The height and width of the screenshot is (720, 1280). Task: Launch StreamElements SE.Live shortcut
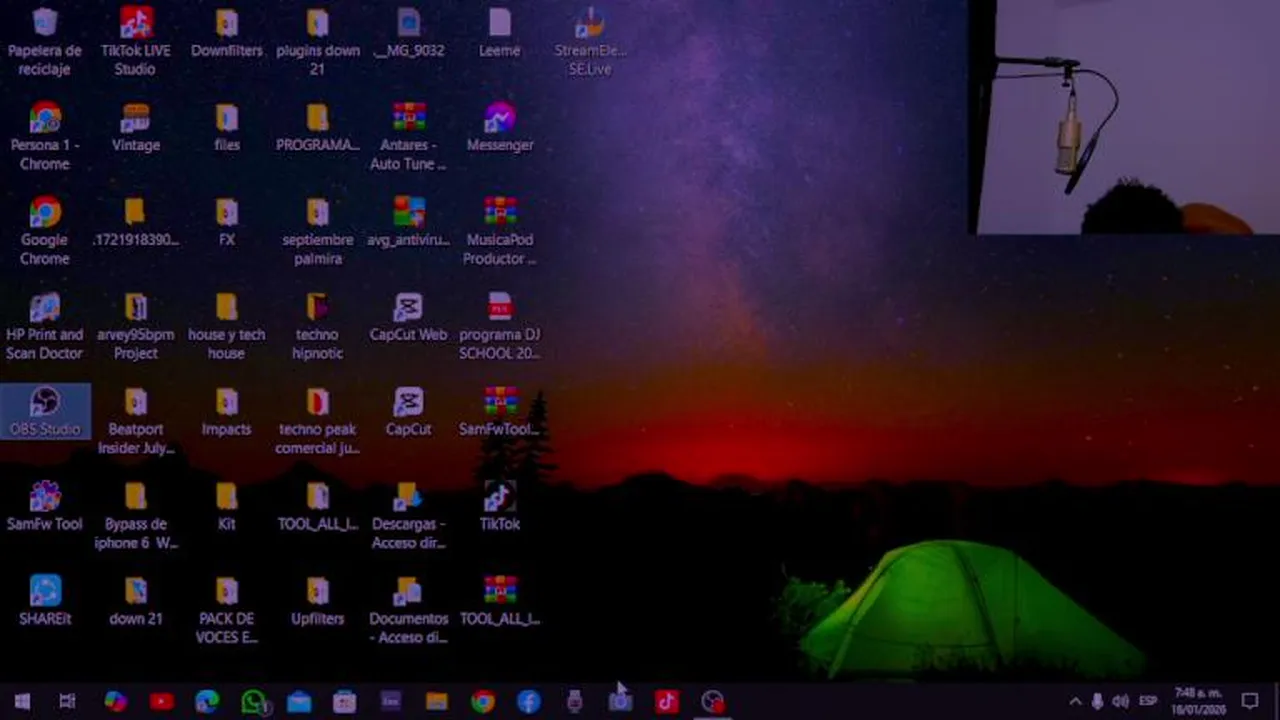pyautogui.click(x=590, y=41)
